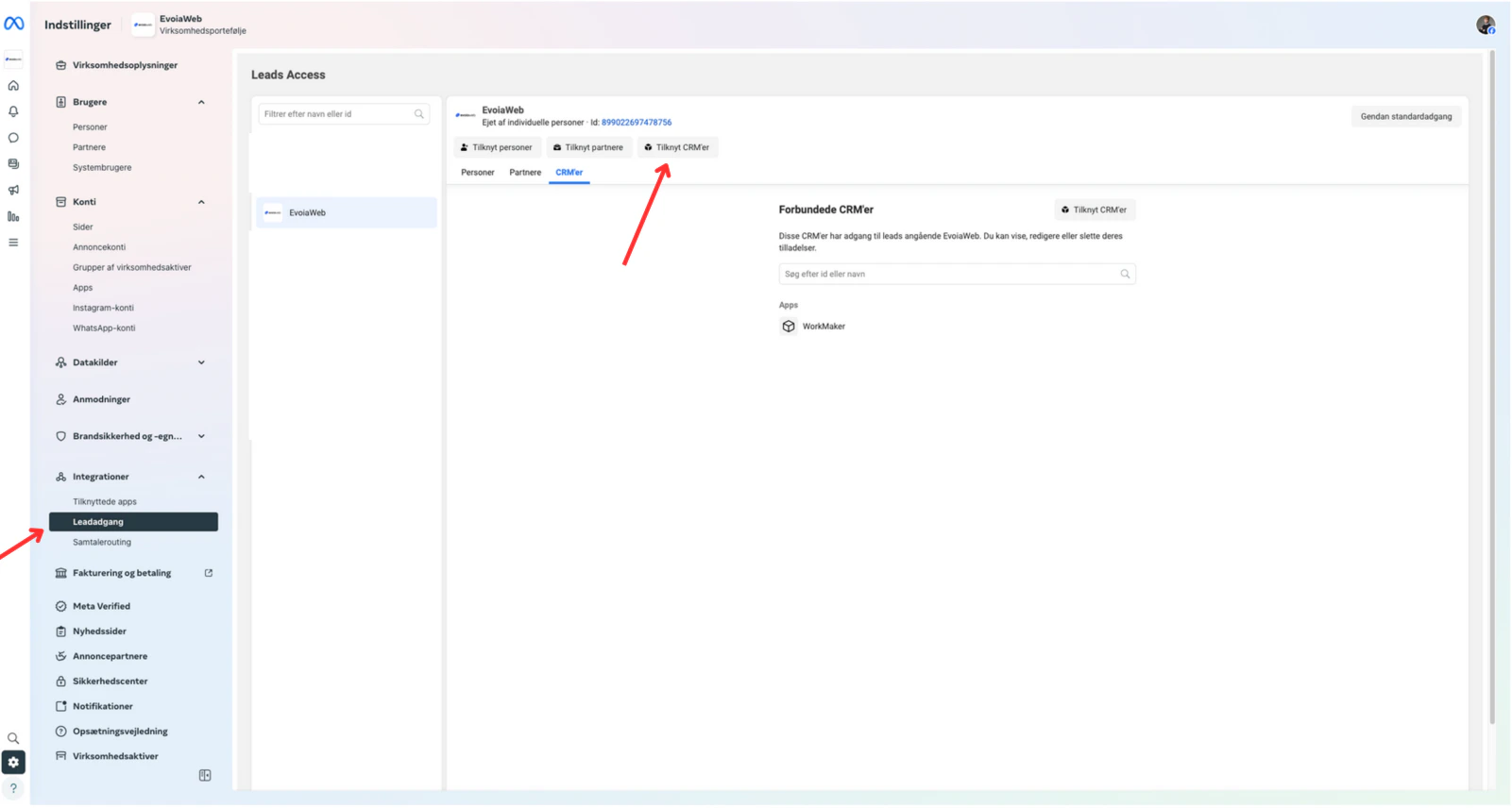The image size is (1512, 808).
Task: Expand the Datakilder section chevron
Action: pyautogui.click(x=201, y=362)
